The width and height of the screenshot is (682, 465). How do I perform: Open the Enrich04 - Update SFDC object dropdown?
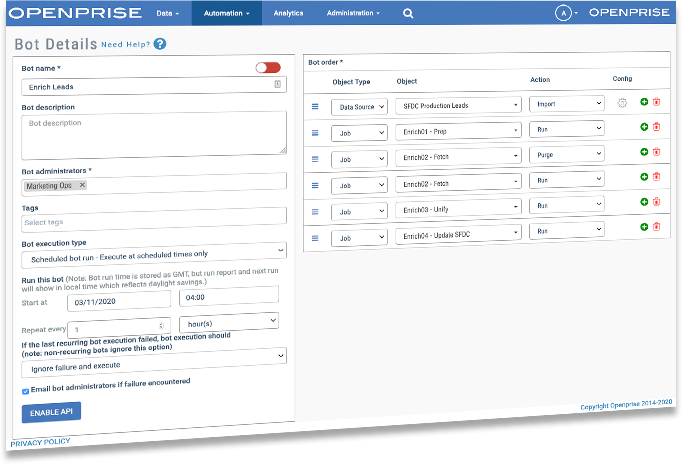click(458, 235)
